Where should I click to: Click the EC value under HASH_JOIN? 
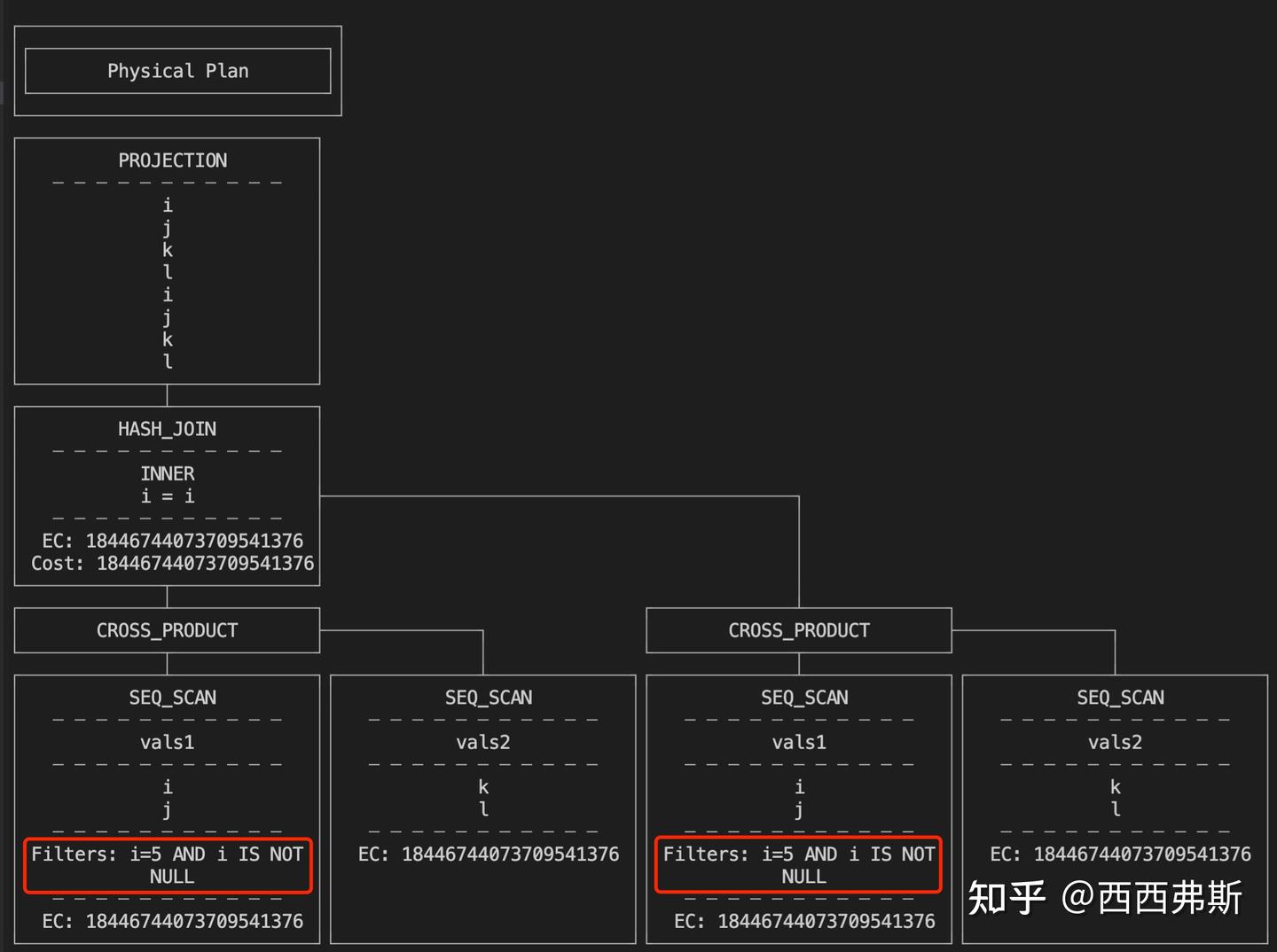(174, 540)
